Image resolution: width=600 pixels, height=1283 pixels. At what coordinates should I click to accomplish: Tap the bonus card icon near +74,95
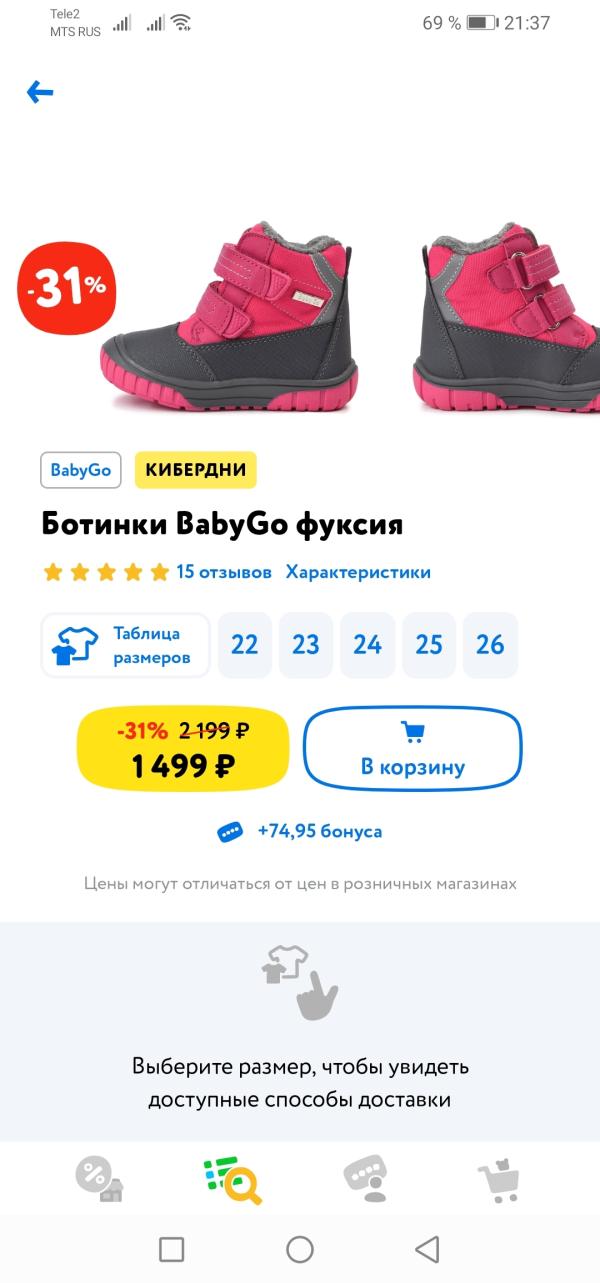pyautogui.click(x=231, y=832)
